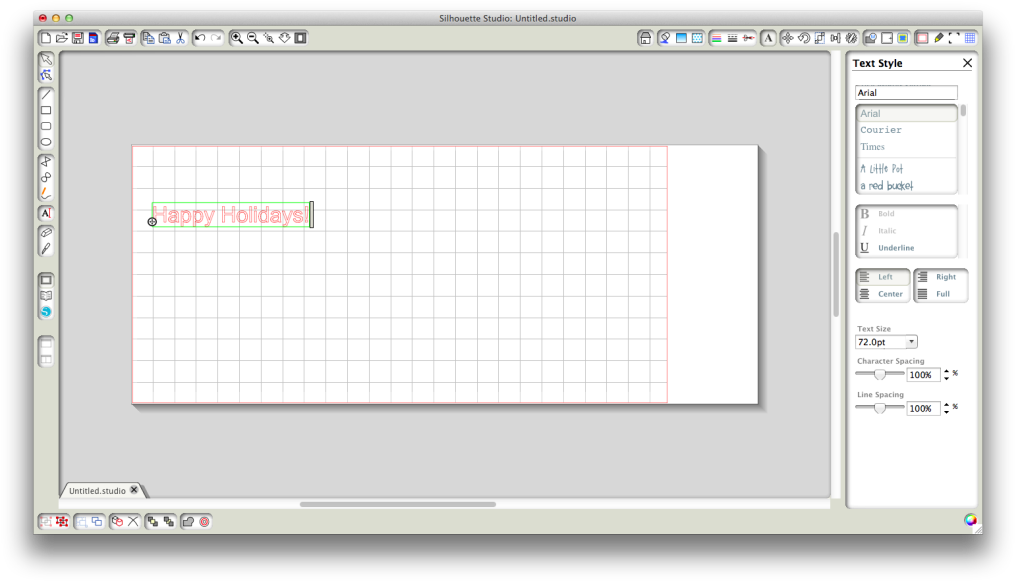Open the Library book icon
The image size is (1015, 581).
click(46, 296)
